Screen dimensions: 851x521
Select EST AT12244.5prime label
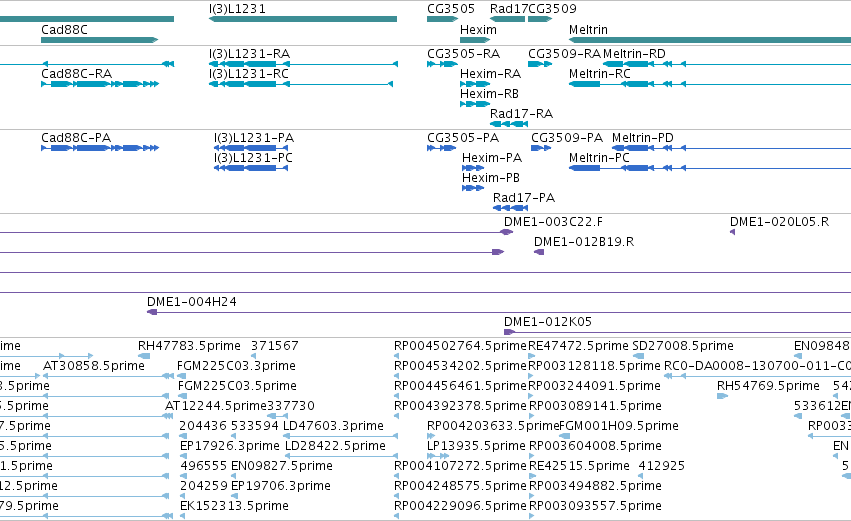click(x=216, y=406)
